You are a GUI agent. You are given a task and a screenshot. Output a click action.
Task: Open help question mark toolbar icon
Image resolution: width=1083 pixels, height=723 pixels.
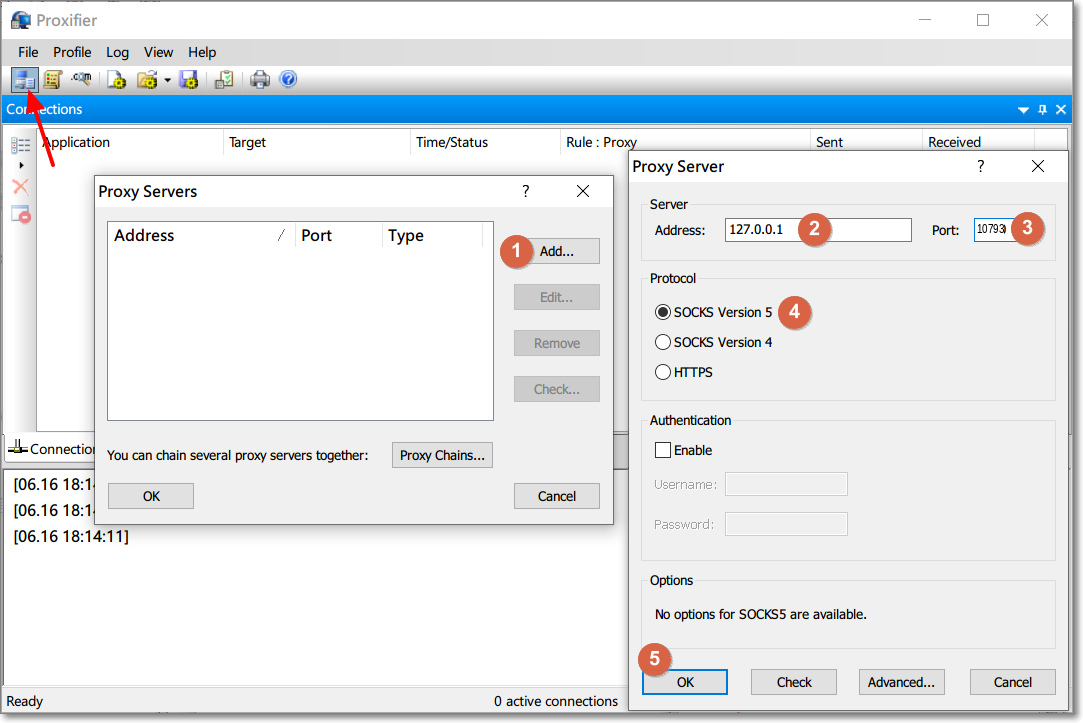pos(288,79)
